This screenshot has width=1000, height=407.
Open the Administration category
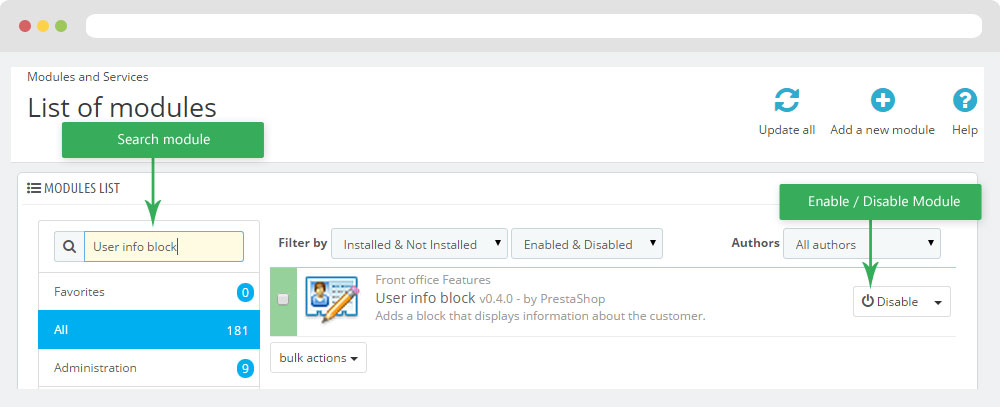point(148,368)
